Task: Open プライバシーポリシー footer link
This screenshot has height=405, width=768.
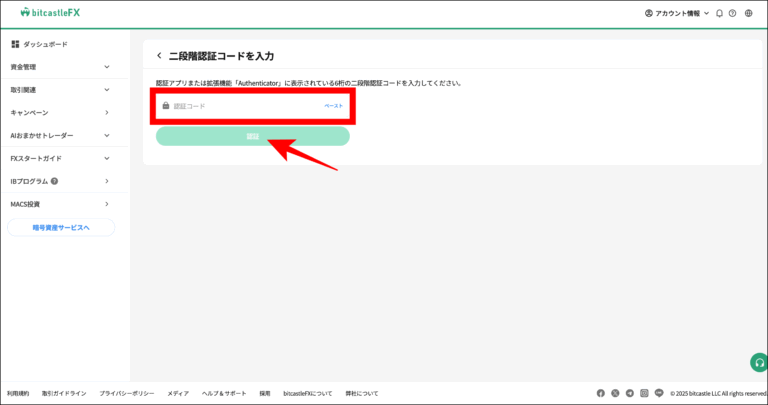Action: (127, 393)
